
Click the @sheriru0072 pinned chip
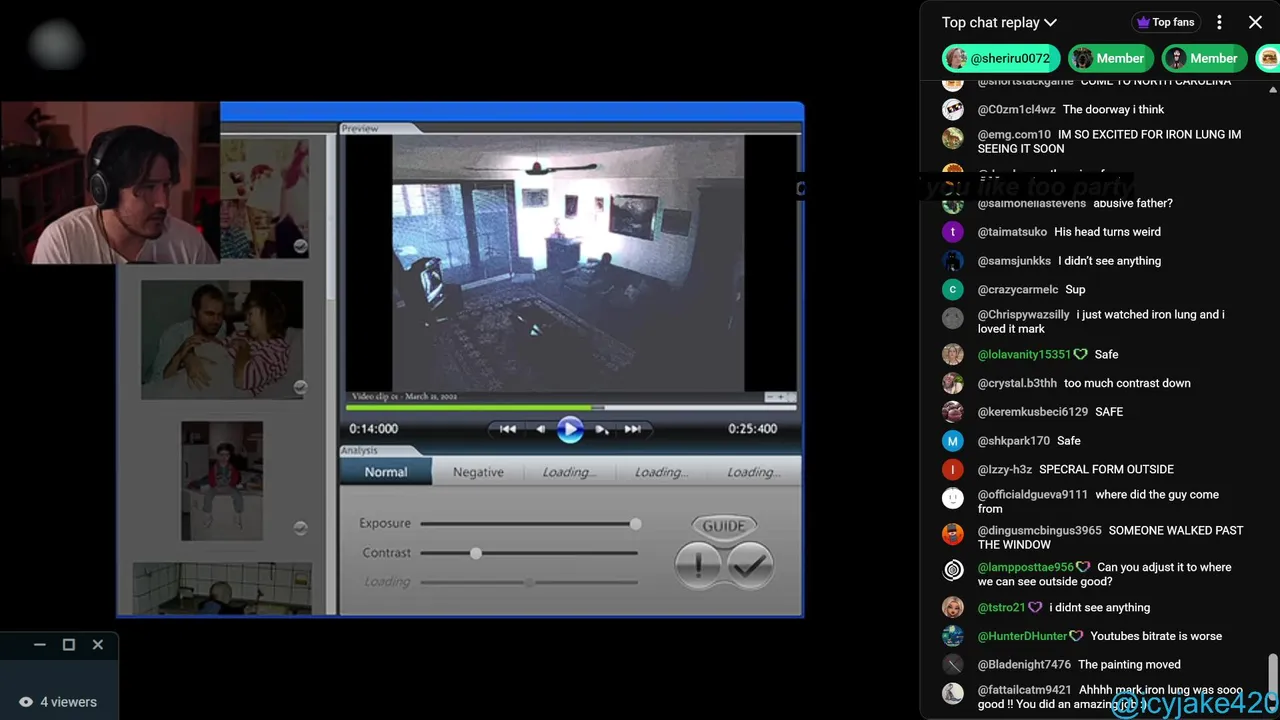(1001, 58)
